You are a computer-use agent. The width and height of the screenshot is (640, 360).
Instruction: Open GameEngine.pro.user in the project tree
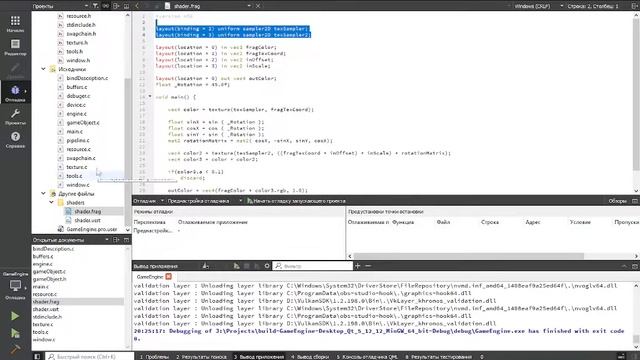click(92, 229)
